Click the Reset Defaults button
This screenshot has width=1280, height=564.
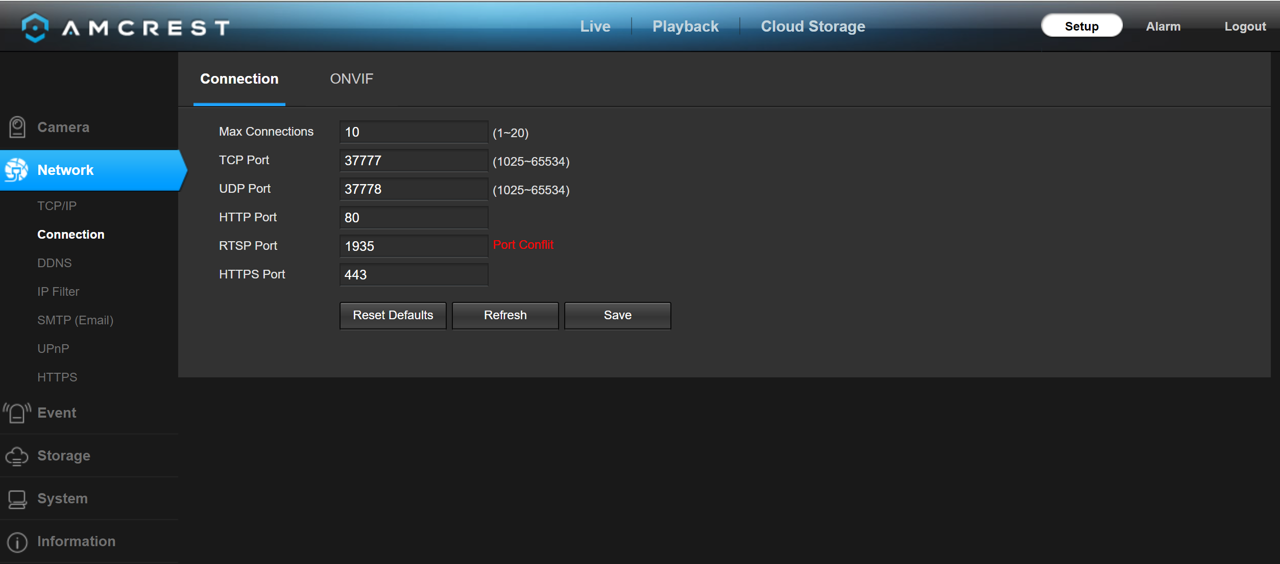[x=393, y=315]
